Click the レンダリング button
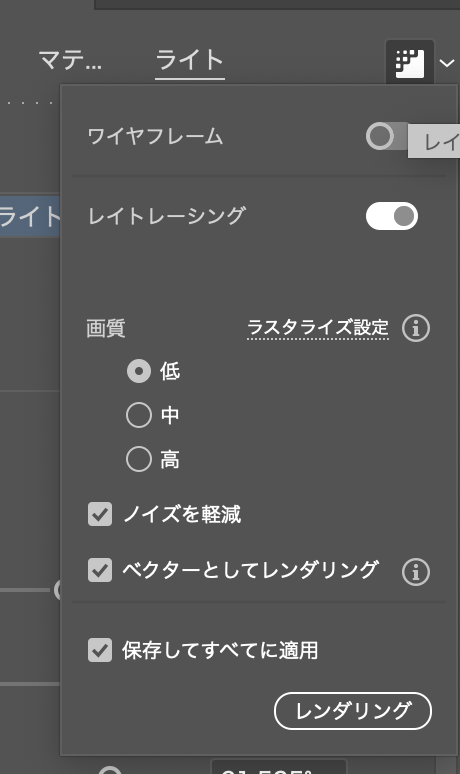Viewport: 460px width, 774px height. [x=353, y=711]
